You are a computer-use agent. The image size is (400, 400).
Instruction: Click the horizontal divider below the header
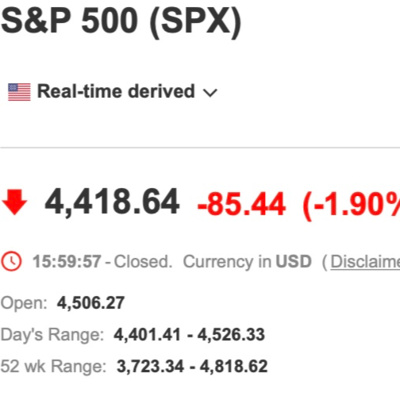[200, 147]
